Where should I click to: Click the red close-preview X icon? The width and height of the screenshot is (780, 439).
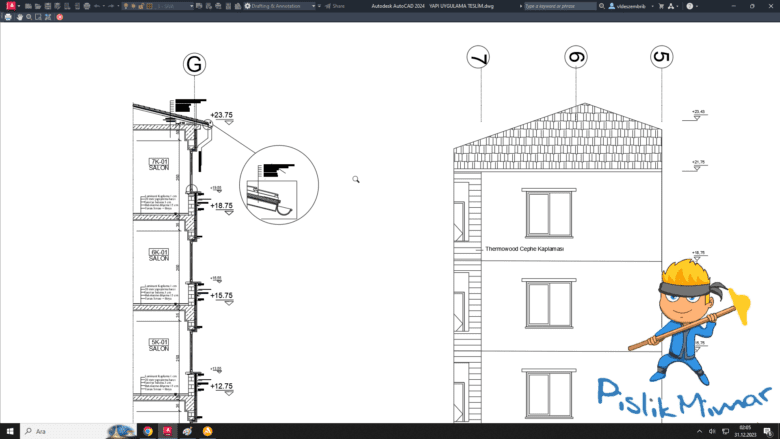(x=59, y=17)
